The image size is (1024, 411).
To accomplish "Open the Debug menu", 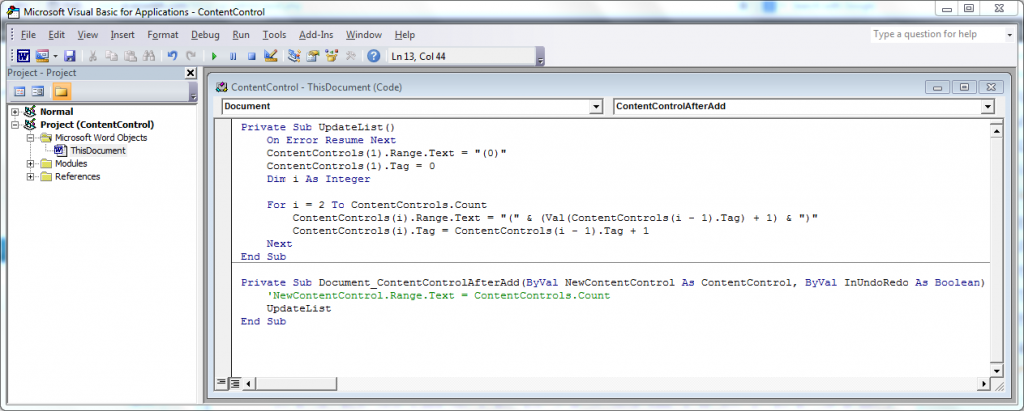I will coord(205,35).
